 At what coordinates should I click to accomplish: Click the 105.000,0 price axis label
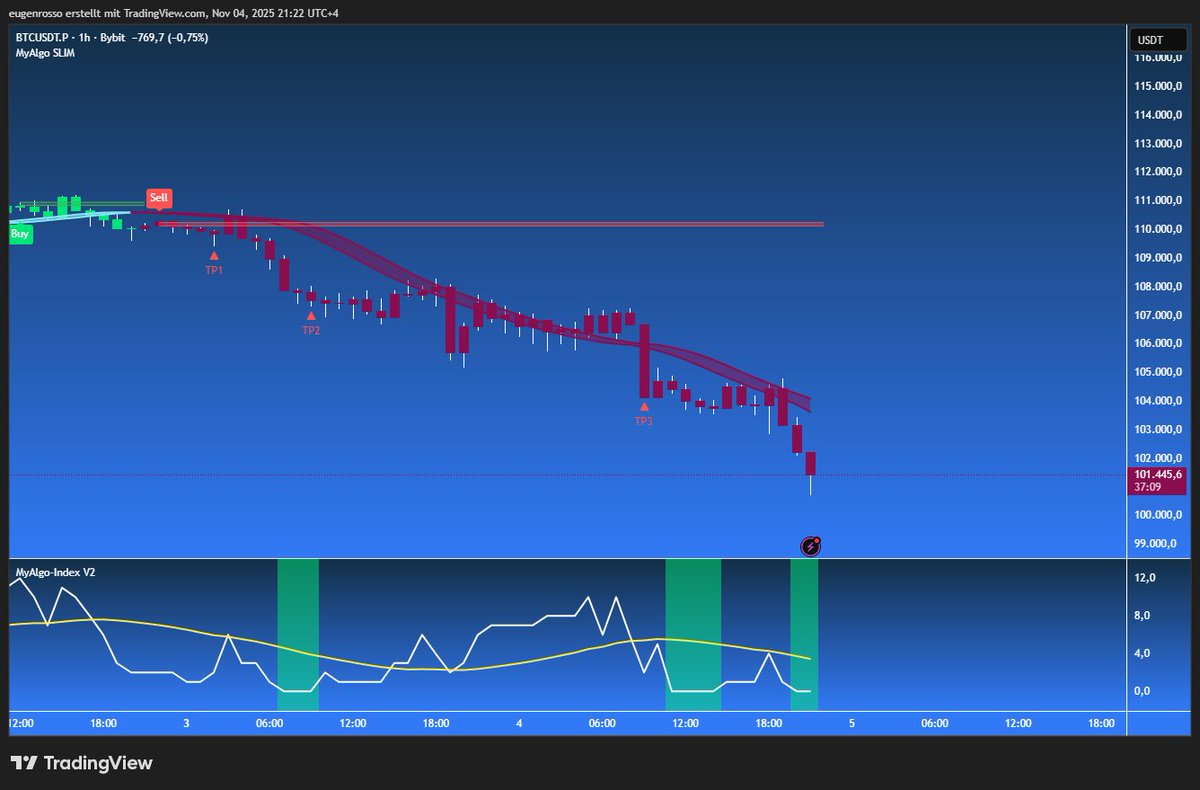(1158, 372)
